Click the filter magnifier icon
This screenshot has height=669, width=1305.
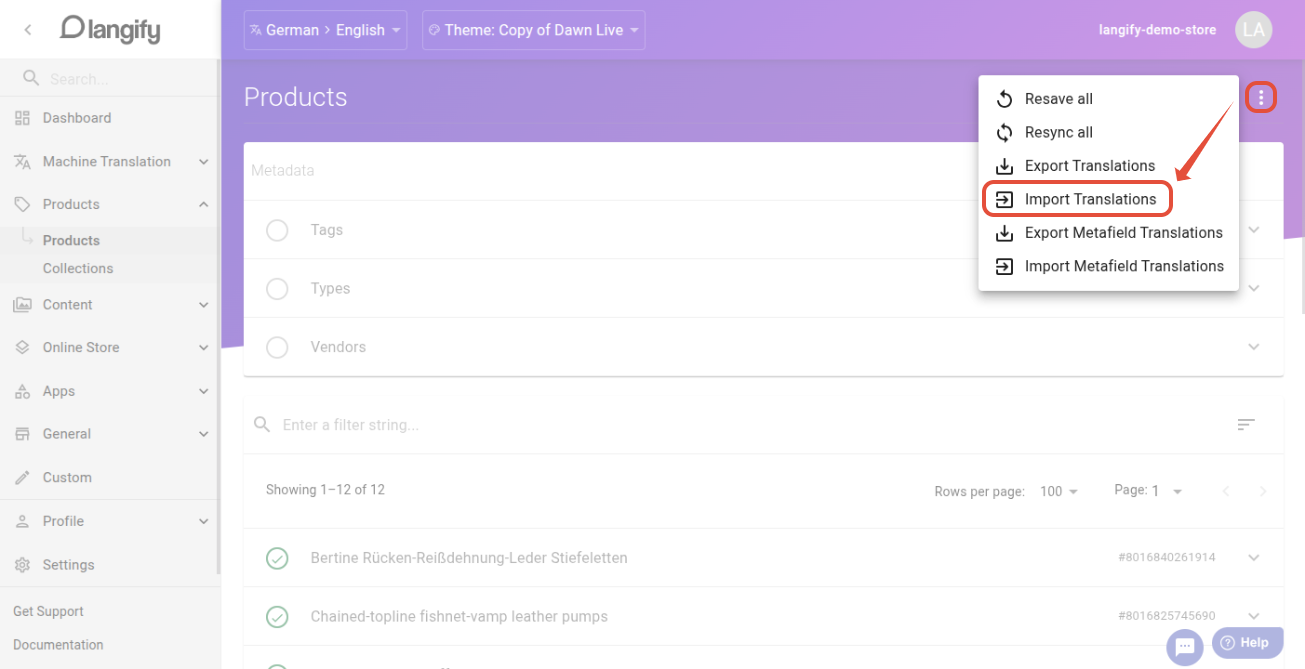click(262, 425)
